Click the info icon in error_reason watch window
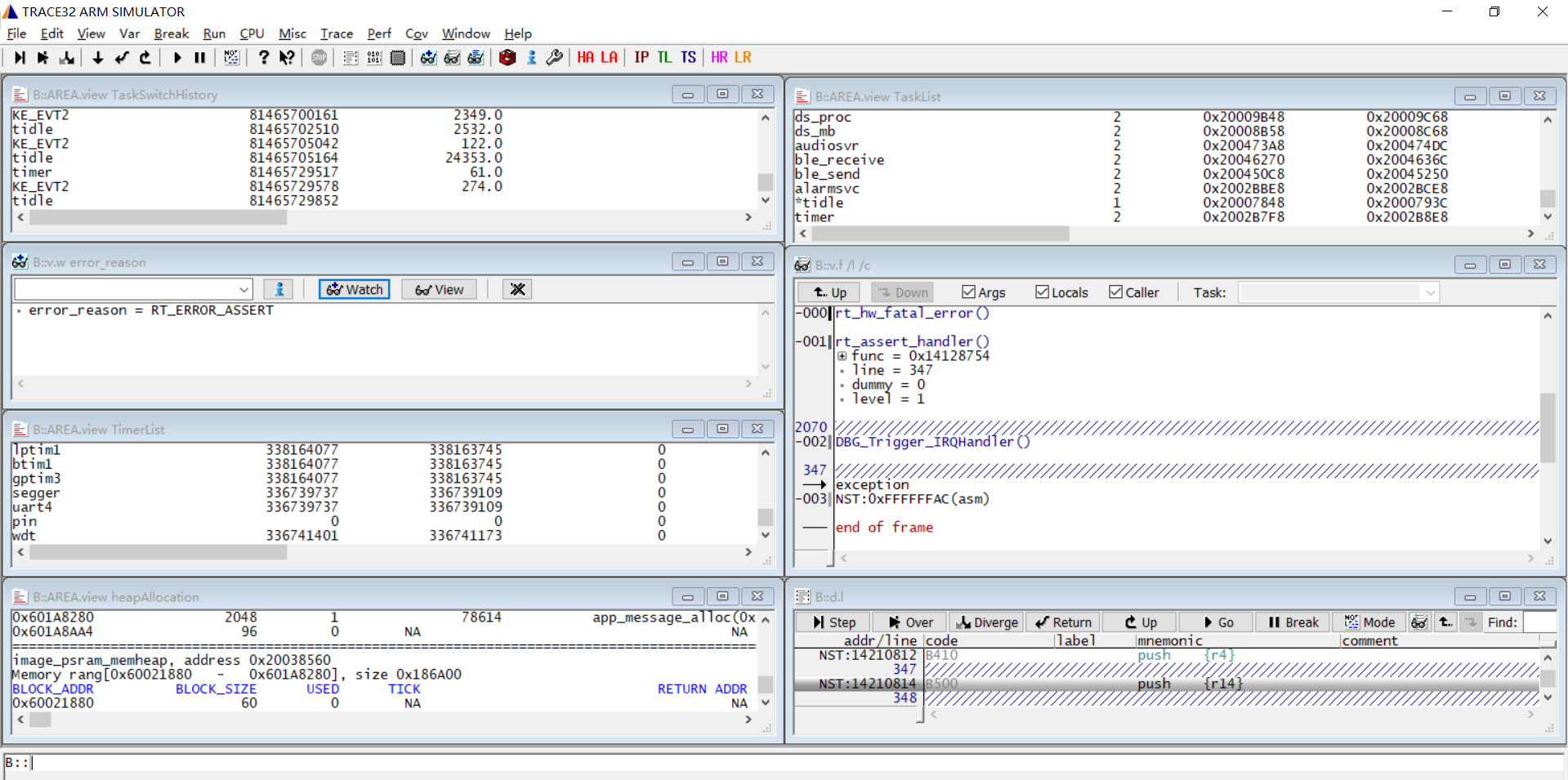Viewport: 1568px width, 780px height. [279, 289]
